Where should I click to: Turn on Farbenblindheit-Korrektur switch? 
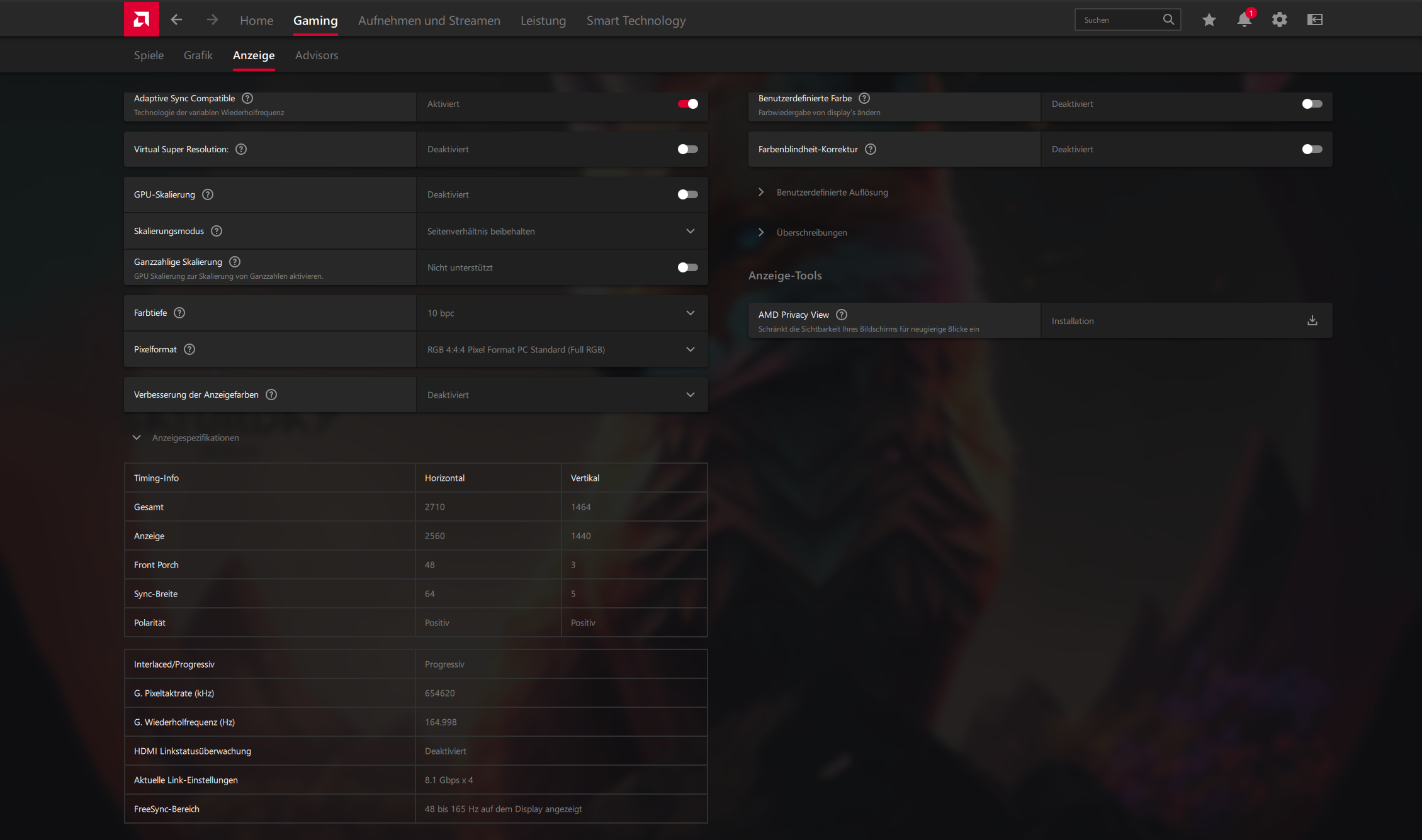click(x=1312, y=149)
